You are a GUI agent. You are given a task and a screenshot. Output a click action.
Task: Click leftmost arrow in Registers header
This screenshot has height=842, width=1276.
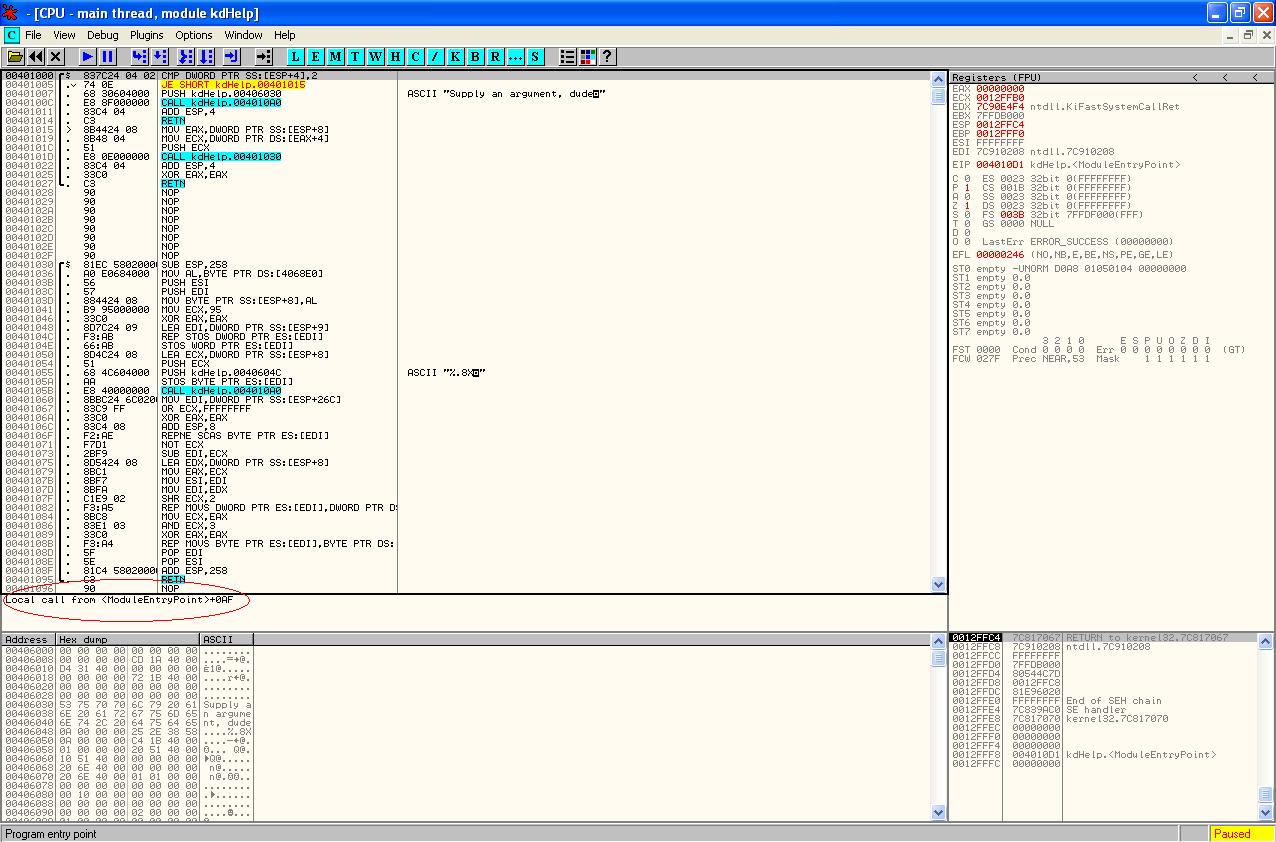pos(1195,78)
